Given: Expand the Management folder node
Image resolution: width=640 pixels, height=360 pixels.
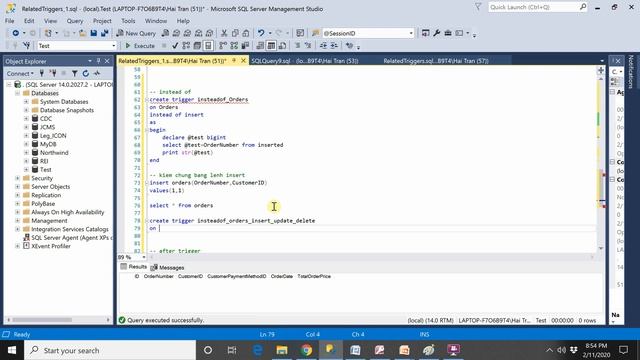Looking at the screenshot, I should [18, 221].
